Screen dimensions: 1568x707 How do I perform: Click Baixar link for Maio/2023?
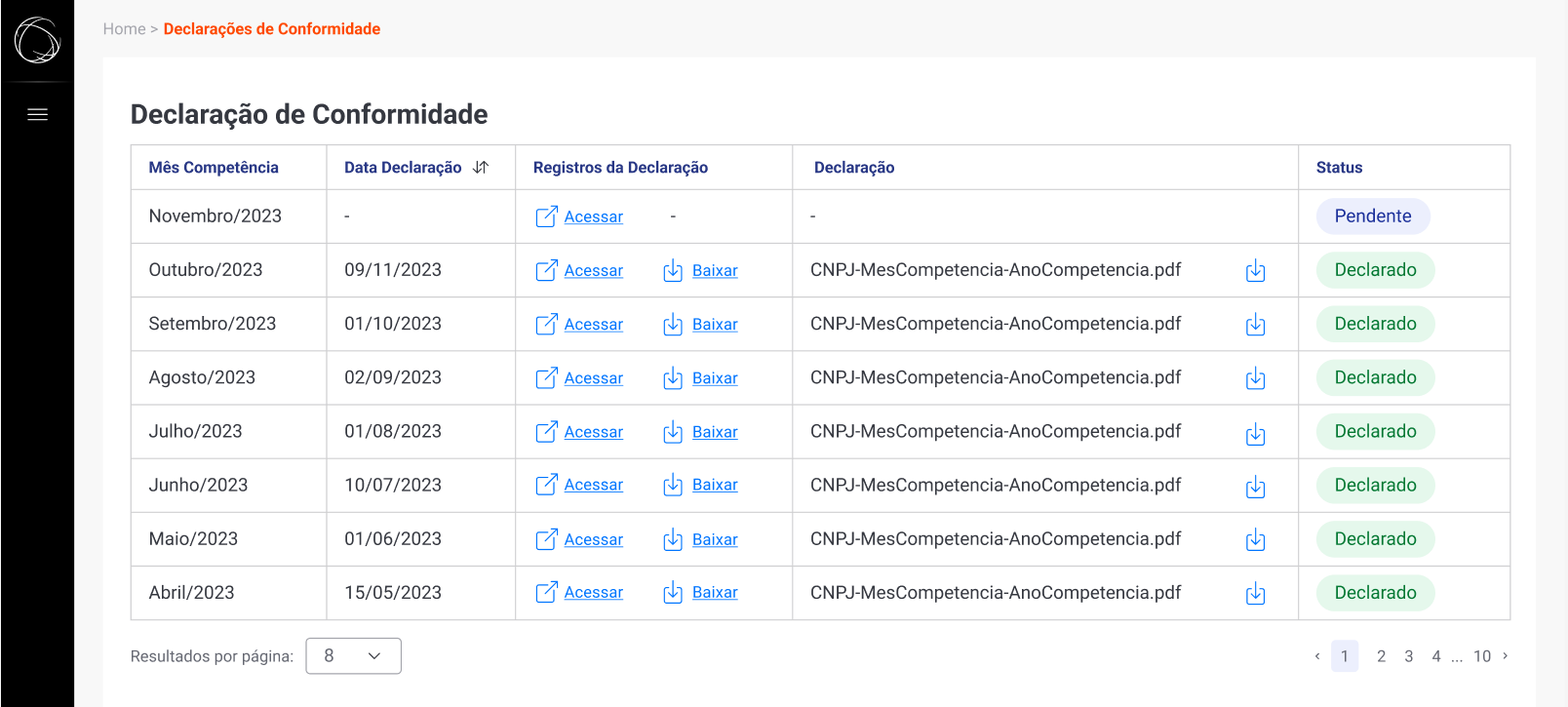tap(715, 539)
